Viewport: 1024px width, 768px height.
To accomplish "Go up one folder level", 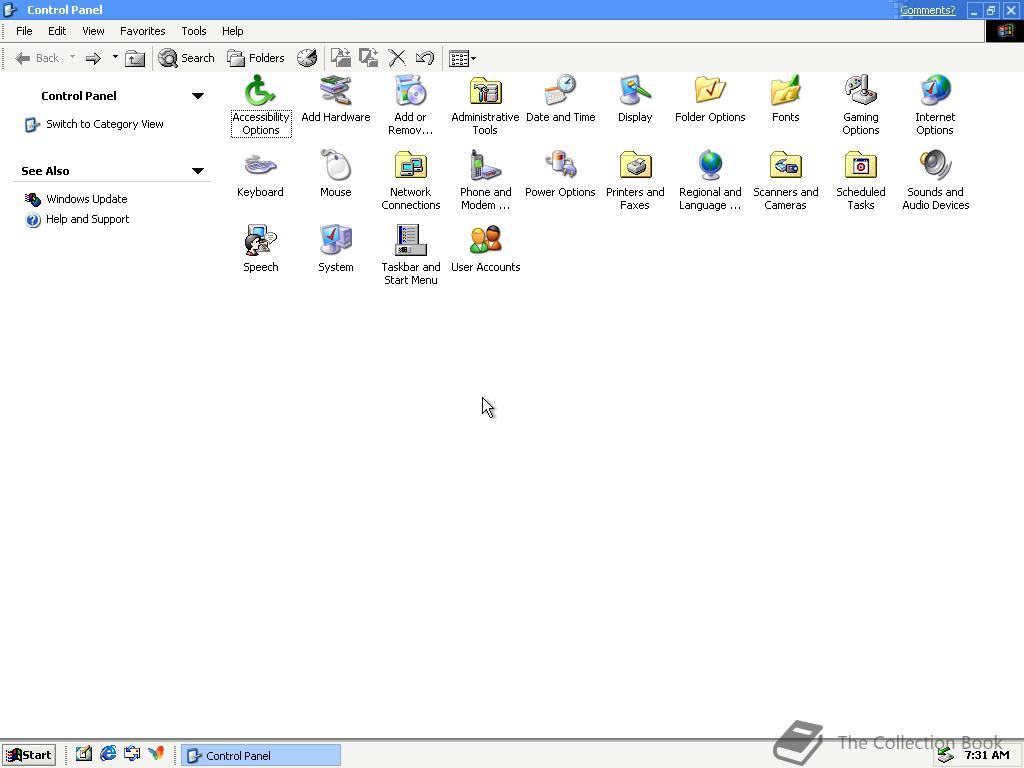I will [x=135, y=58].
